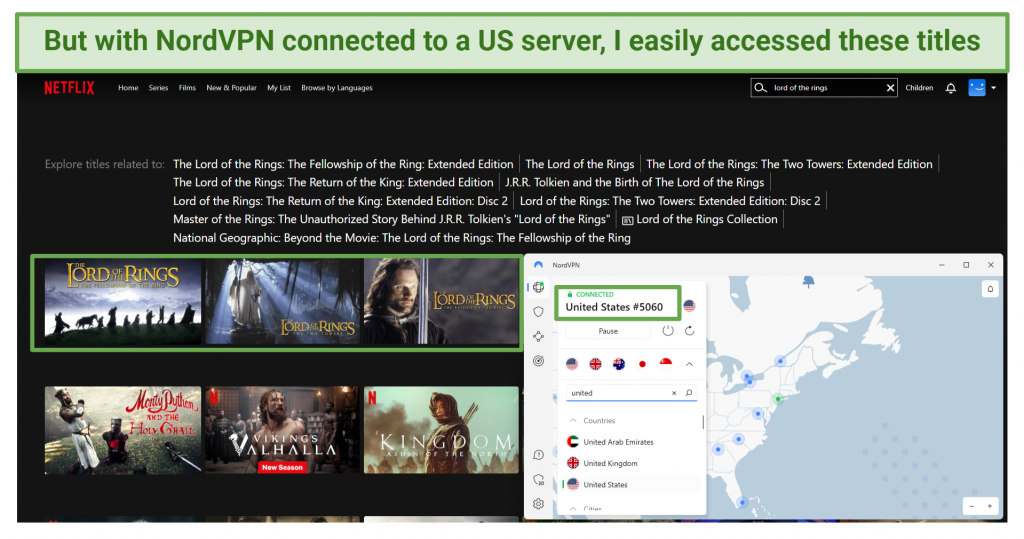Collapse the Countries list section

click(573, 421)
